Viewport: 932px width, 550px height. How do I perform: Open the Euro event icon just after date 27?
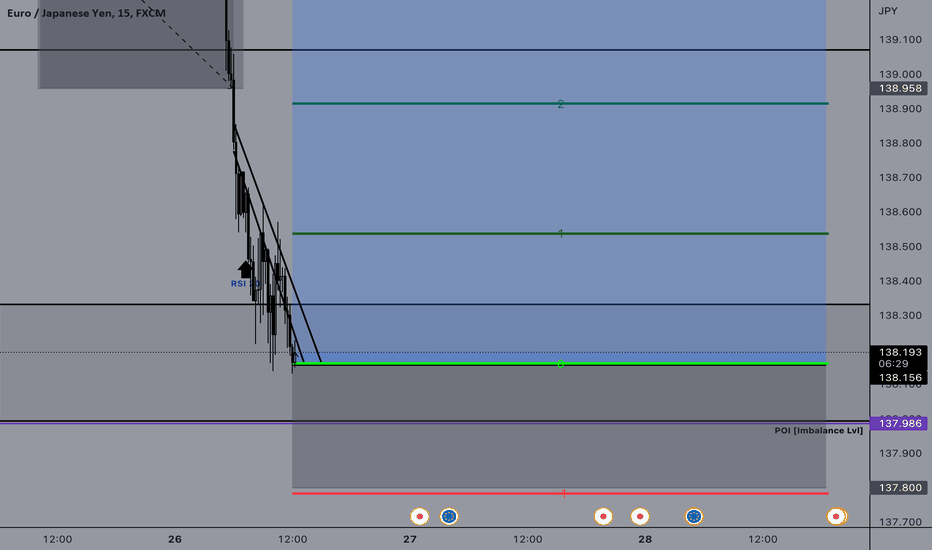click(x=449, y=516)
